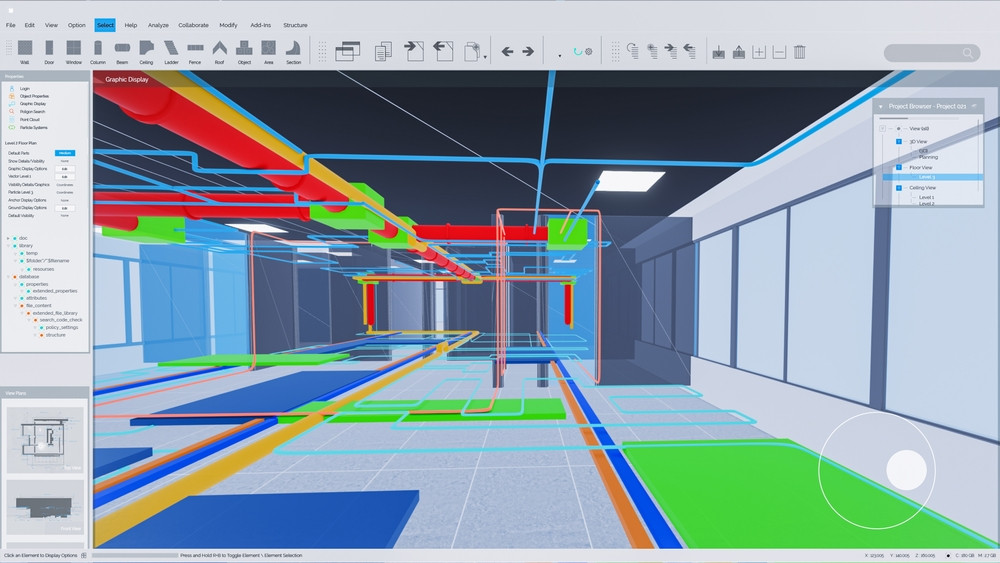Click the Medium button for Default Parts
The width and height of the screenshot is (1000, 563).
pyautogui.click(x=64, y=153)
